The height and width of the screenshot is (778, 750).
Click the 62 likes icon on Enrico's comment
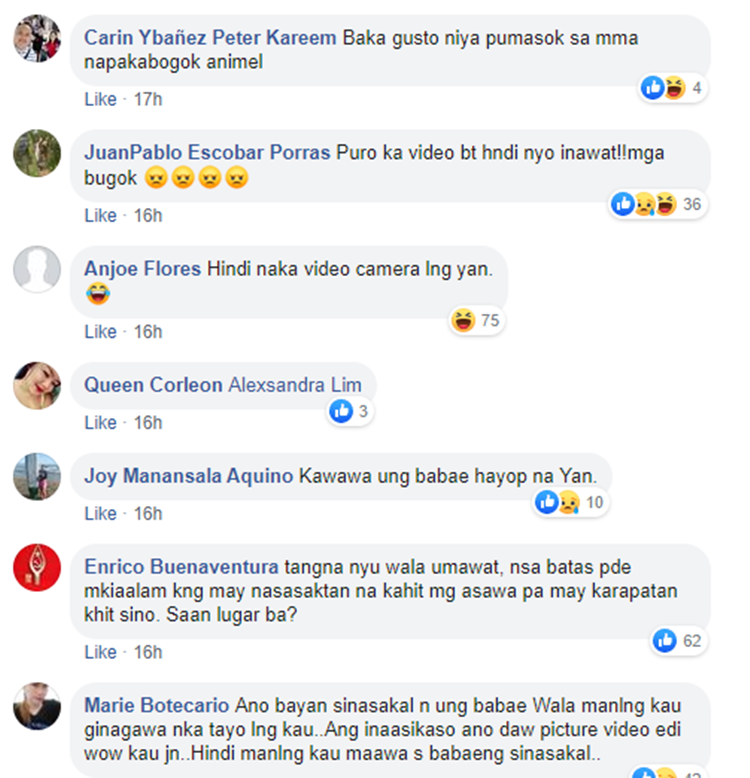(x=679, y=641)
